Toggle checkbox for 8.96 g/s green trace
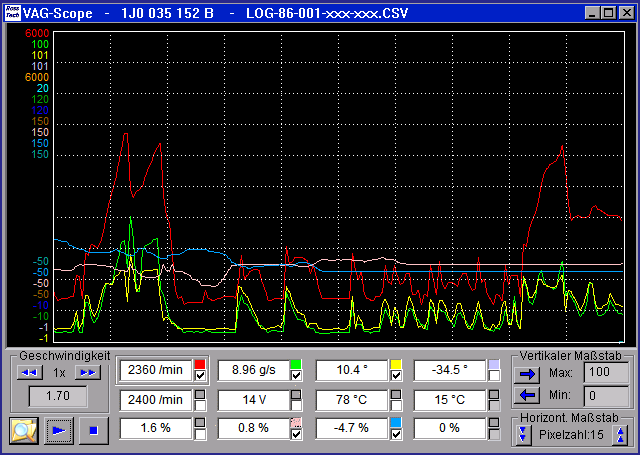The width and height of the screenshot is (640, 455). [296, 376]
